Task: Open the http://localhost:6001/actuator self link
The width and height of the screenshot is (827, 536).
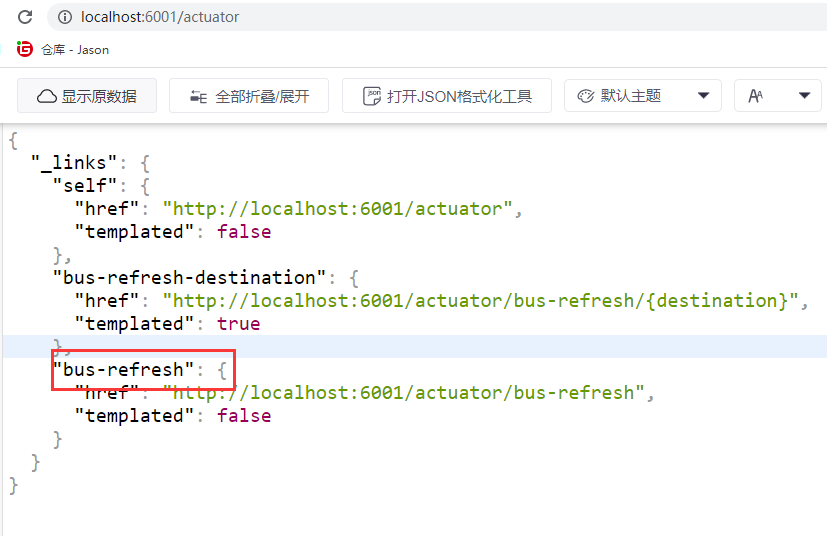Action: (337, 209)
